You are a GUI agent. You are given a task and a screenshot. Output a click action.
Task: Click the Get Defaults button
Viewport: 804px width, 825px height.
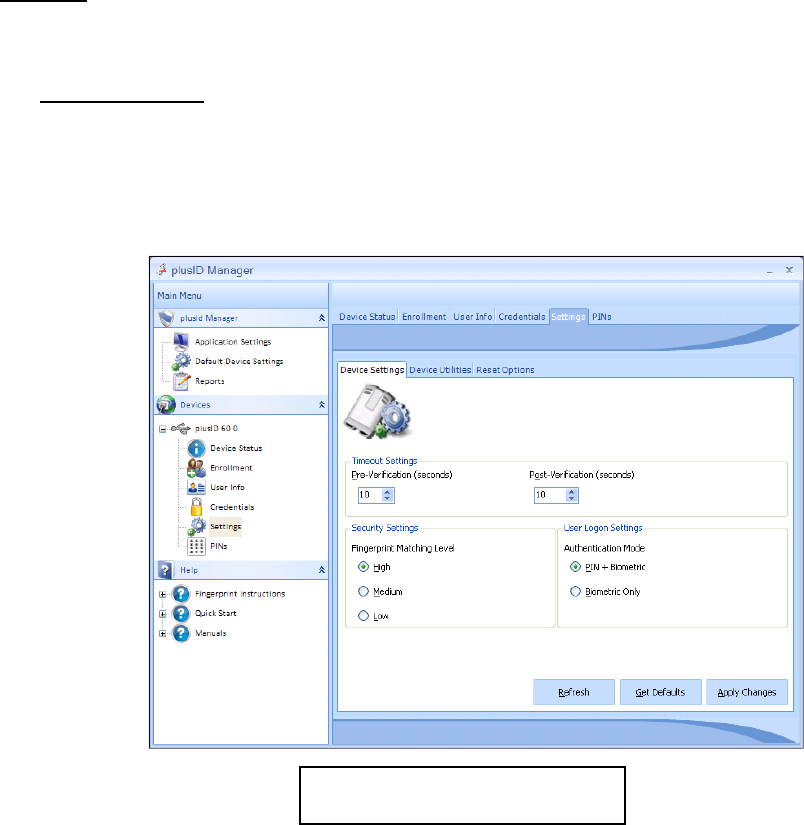click(x=660, y=692)
